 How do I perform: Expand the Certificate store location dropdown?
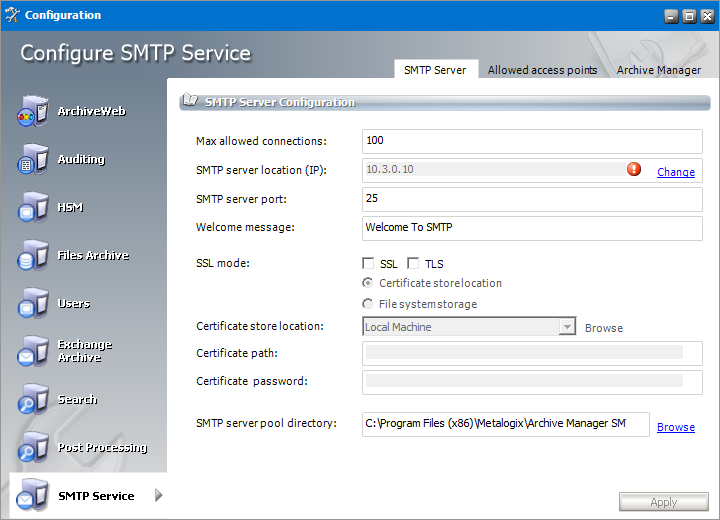coord(567,327)
